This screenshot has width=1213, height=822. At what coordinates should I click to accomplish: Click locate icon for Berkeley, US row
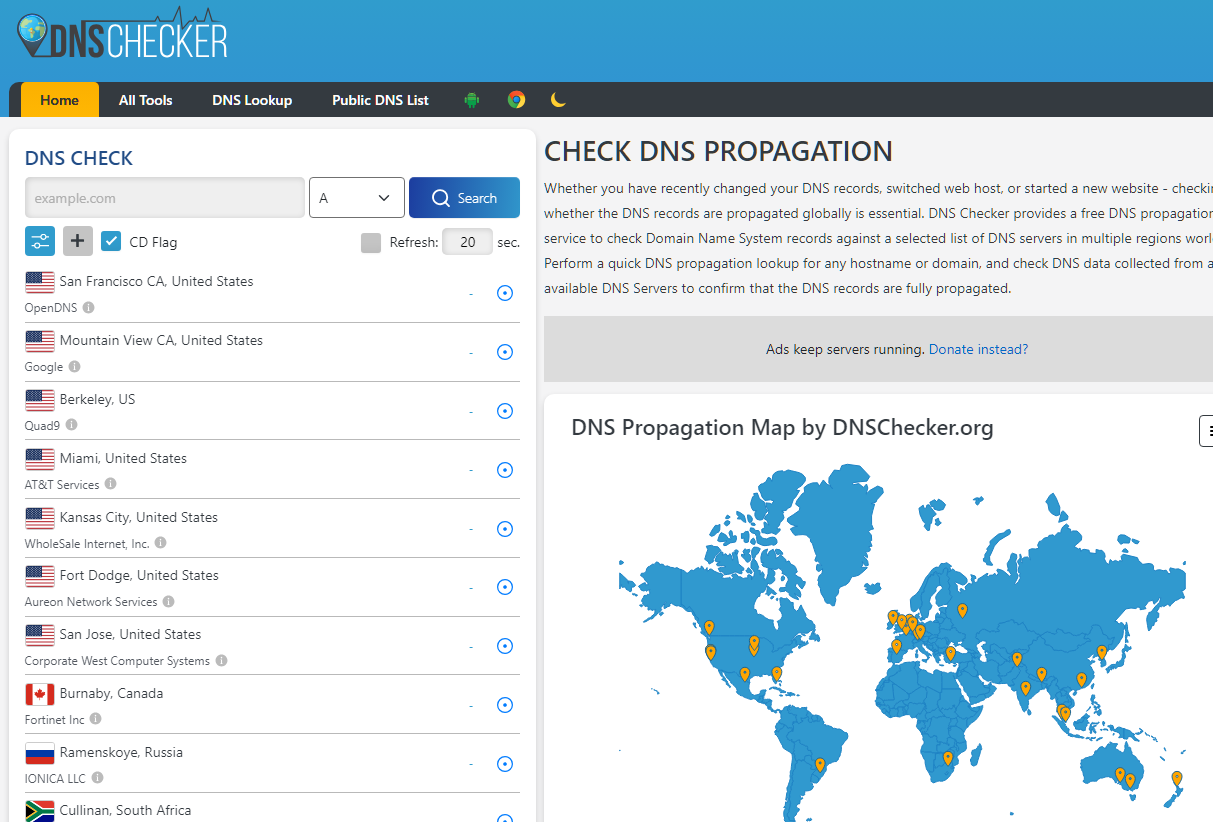505,411
